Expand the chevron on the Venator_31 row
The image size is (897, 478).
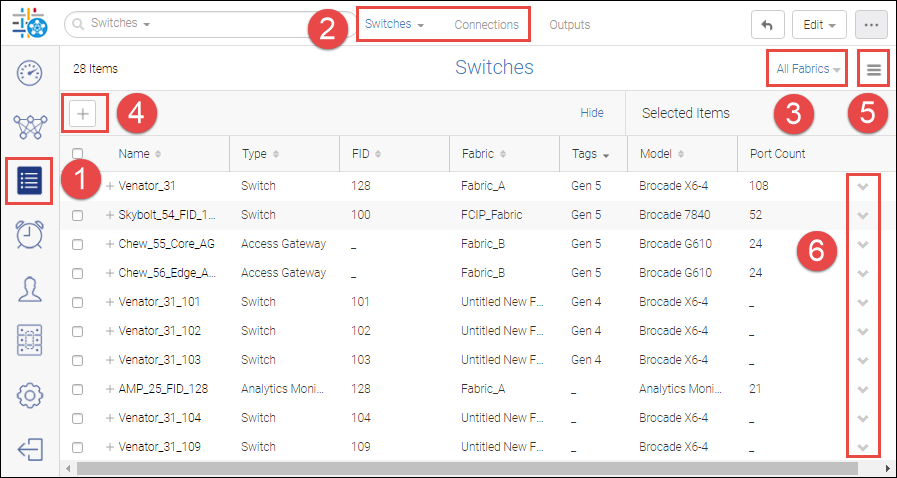coord(862,186)
